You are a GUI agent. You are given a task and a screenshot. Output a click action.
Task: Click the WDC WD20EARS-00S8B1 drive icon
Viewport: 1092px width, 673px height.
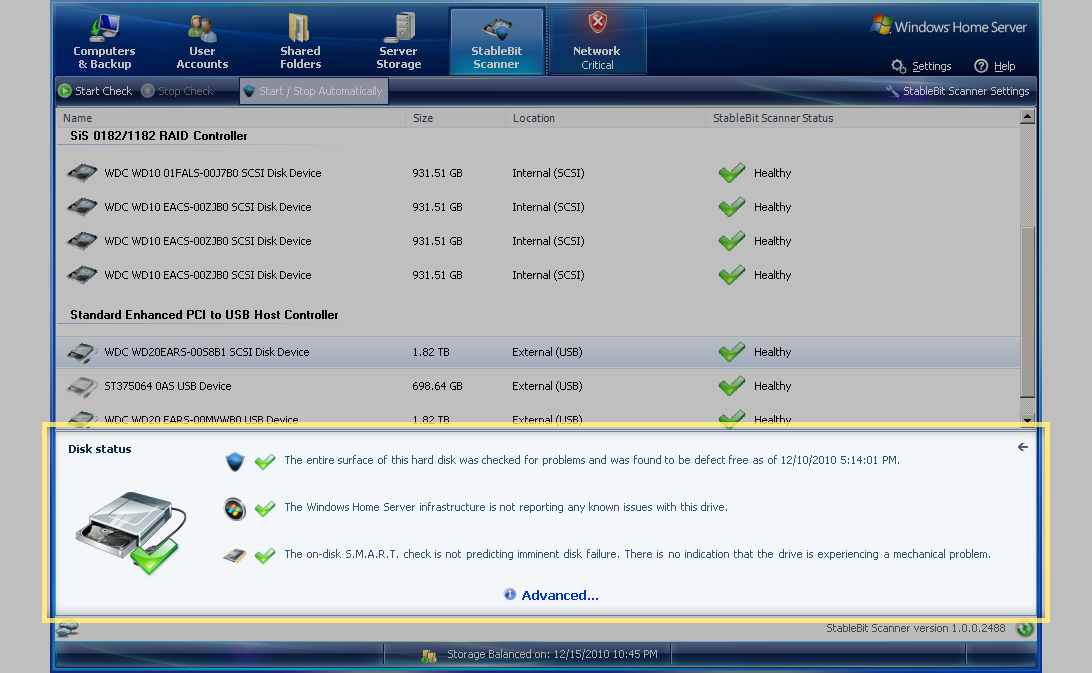pos(82,353)
